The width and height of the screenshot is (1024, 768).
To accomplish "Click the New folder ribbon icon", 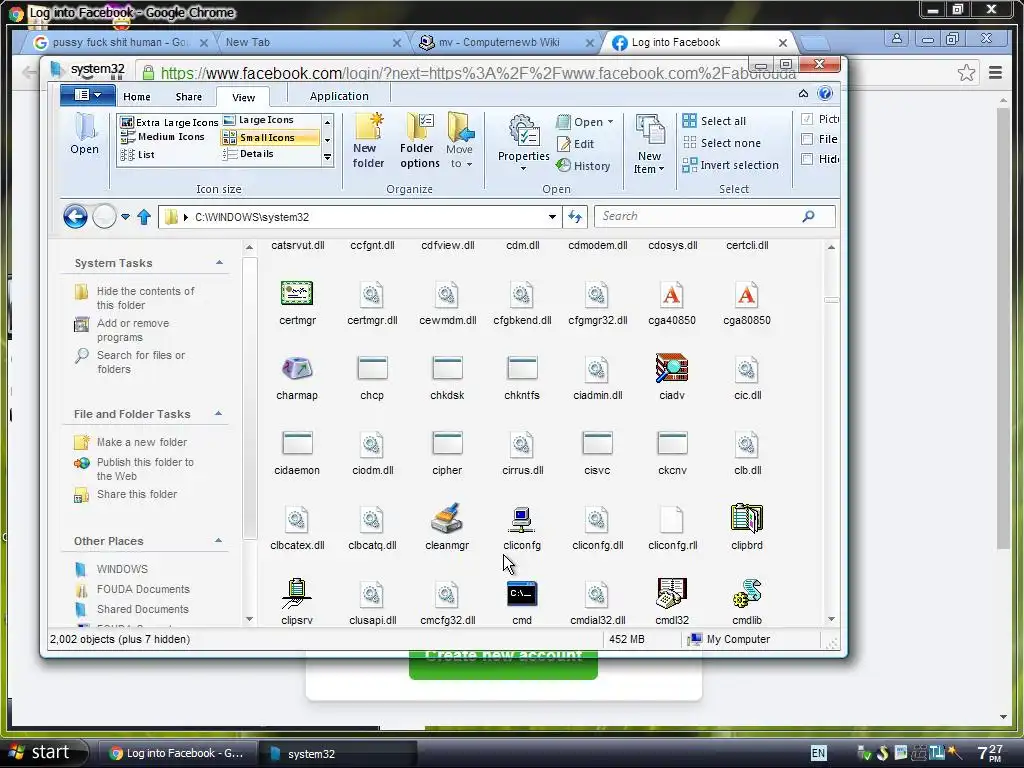I will point(368,140).
